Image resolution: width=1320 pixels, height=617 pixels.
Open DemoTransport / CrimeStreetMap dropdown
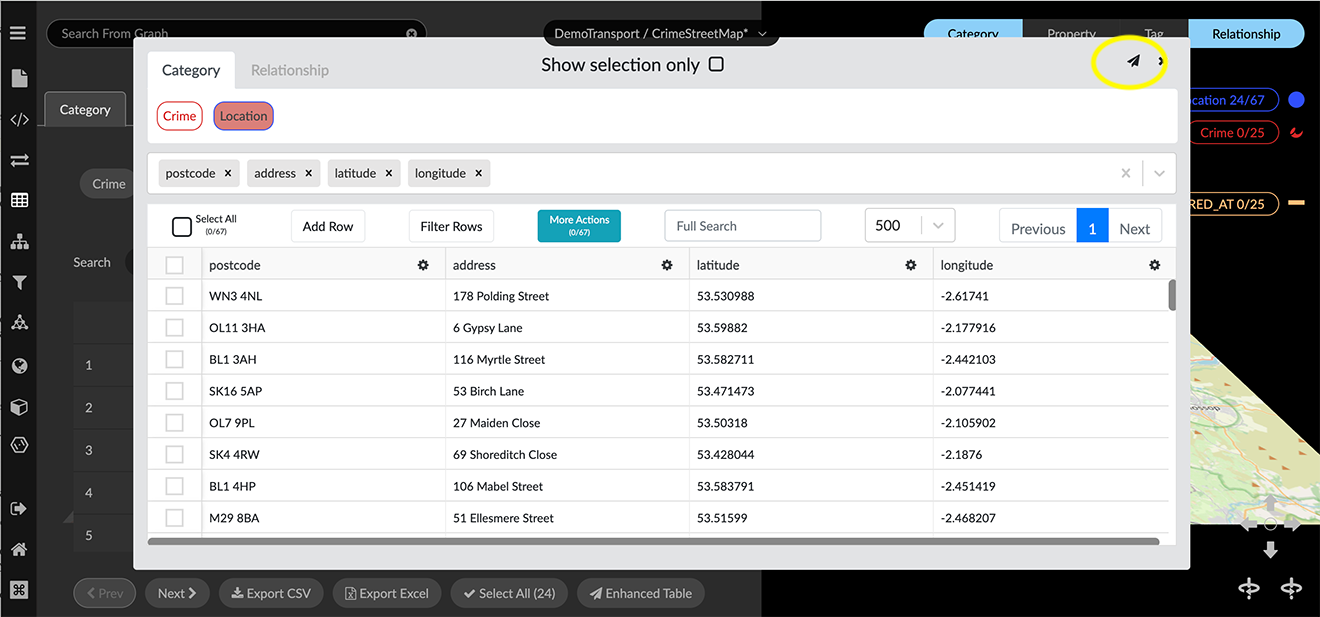pyautogui.click(x=661, y=34)
